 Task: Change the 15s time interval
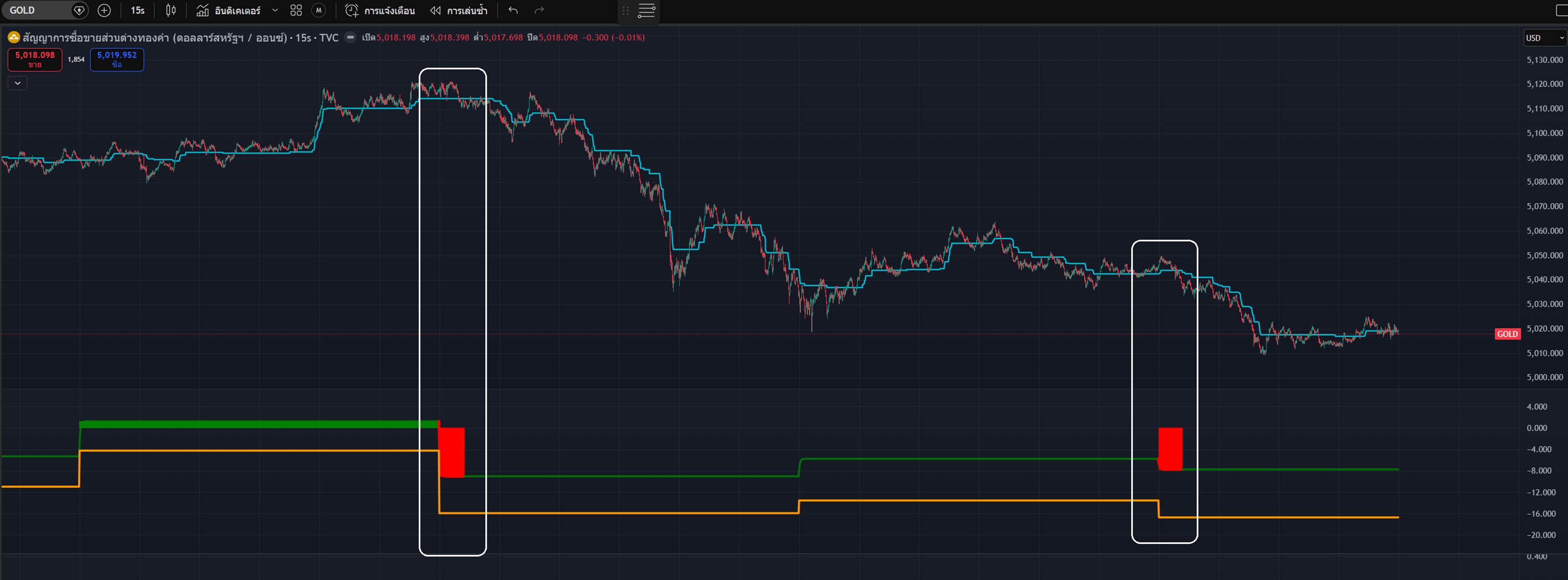138,10
